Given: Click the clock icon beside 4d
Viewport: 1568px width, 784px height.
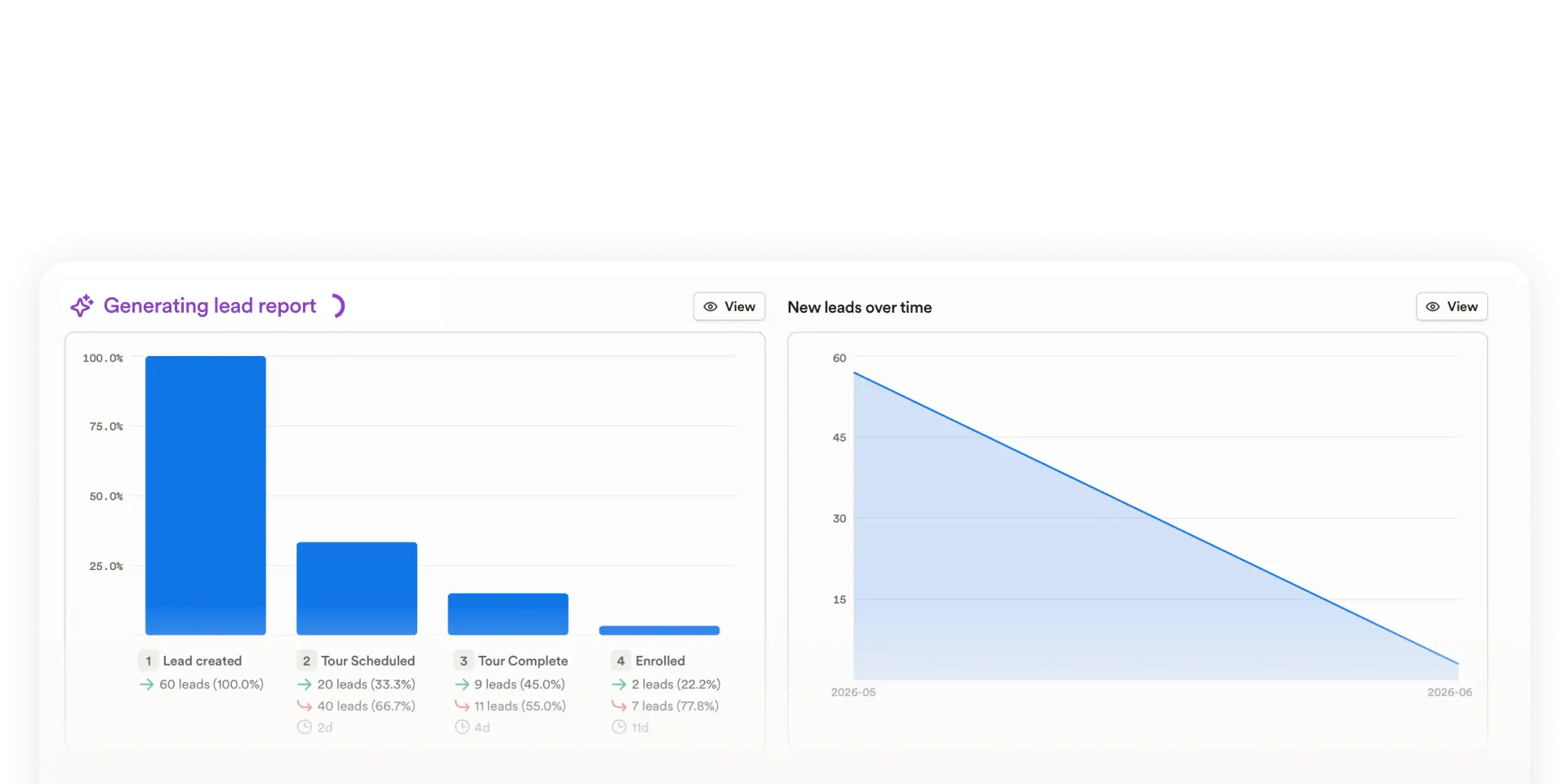Looking at the screenshot, I should pos(462,727).
